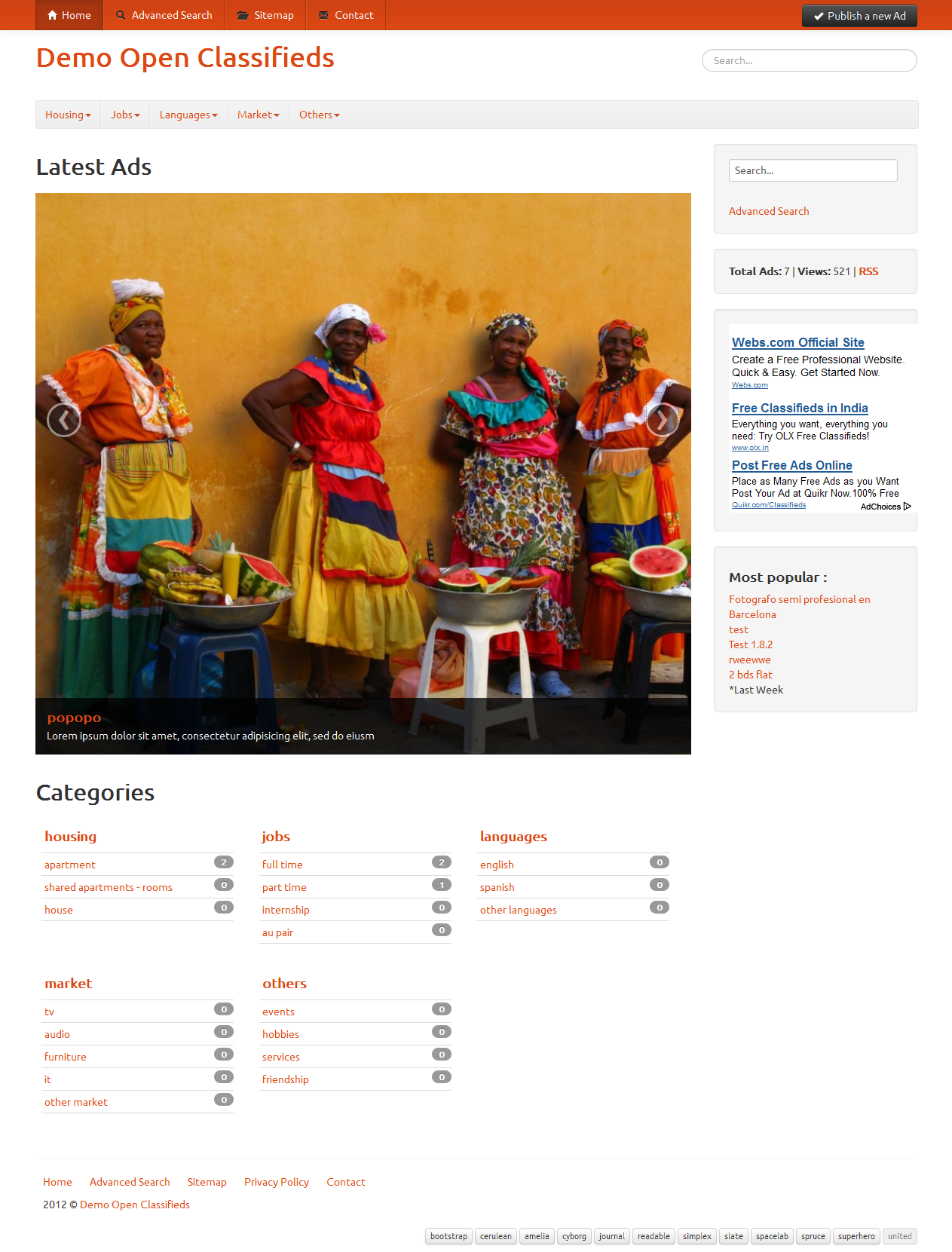Viewport: 952px width, 1252px height.
Task: Click the AdChoices triangle icon
Action: 908,507
